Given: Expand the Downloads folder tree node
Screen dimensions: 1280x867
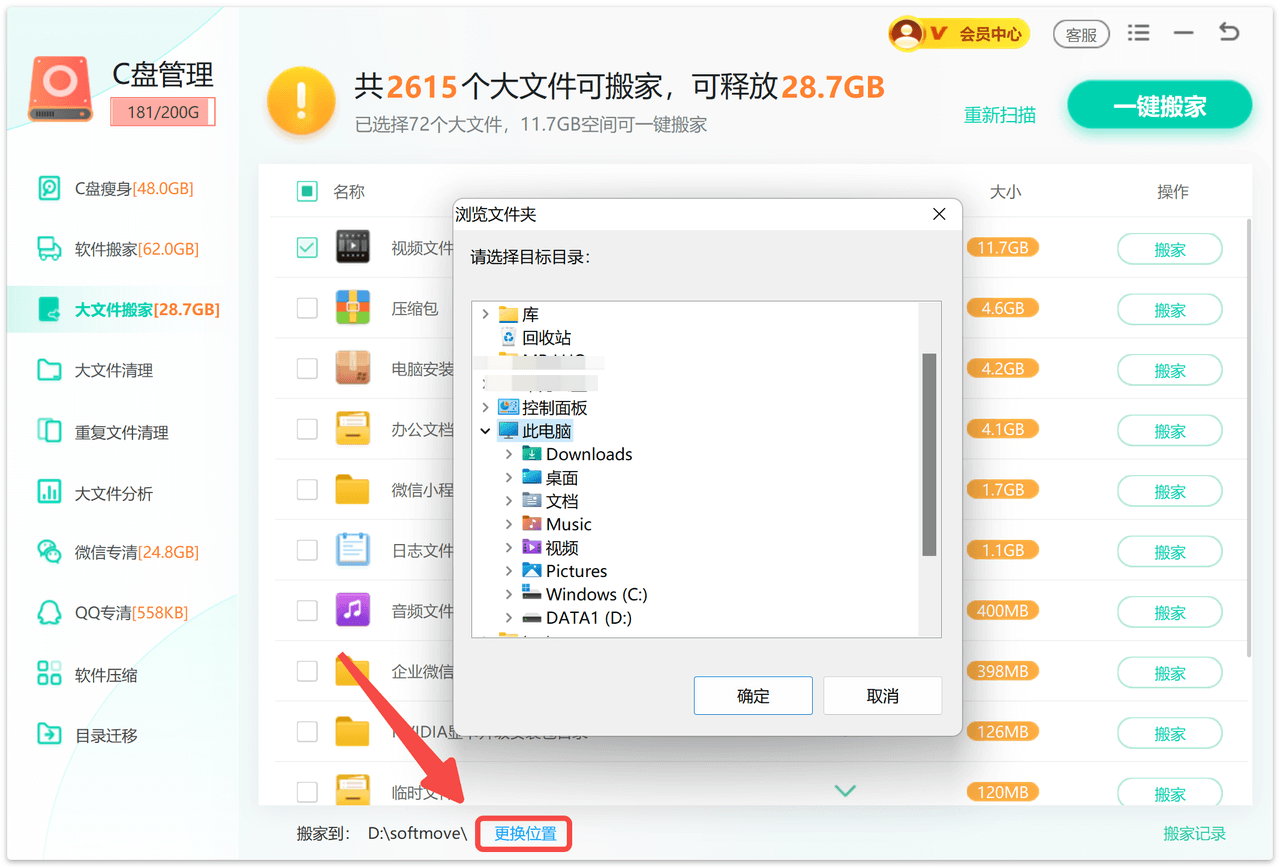Looking at the screenshot, I should click(x=509, y=454).
